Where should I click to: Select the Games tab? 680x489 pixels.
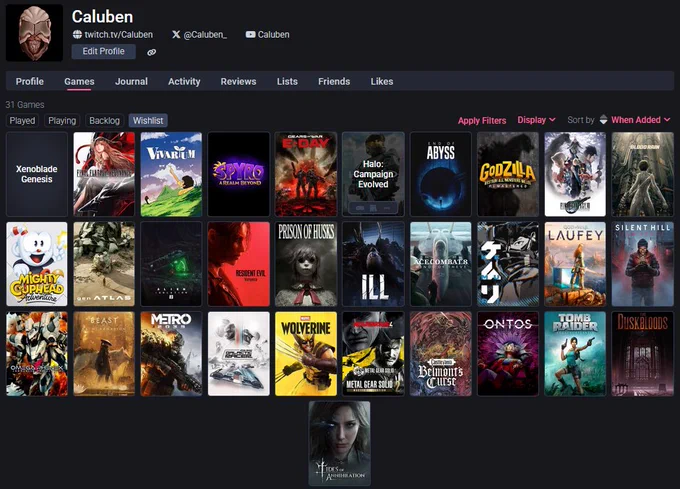click(x=79, y=82)
